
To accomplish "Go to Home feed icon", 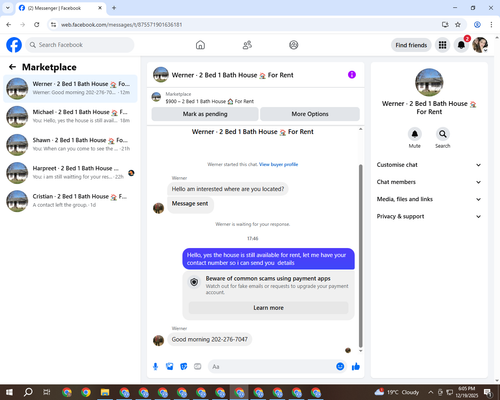I will 200,45.
